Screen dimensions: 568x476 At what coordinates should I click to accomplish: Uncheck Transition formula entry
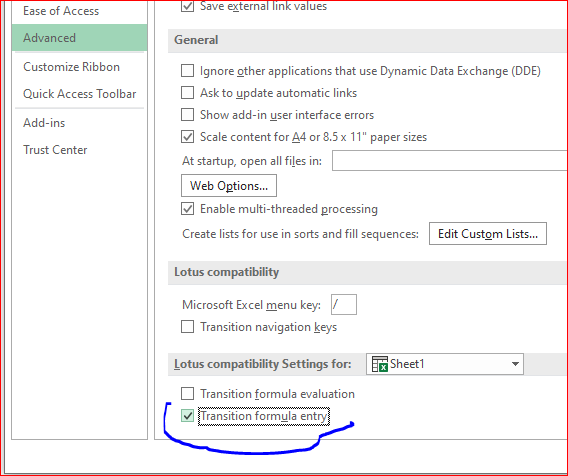pyautogui.click(x=187, y=416)
